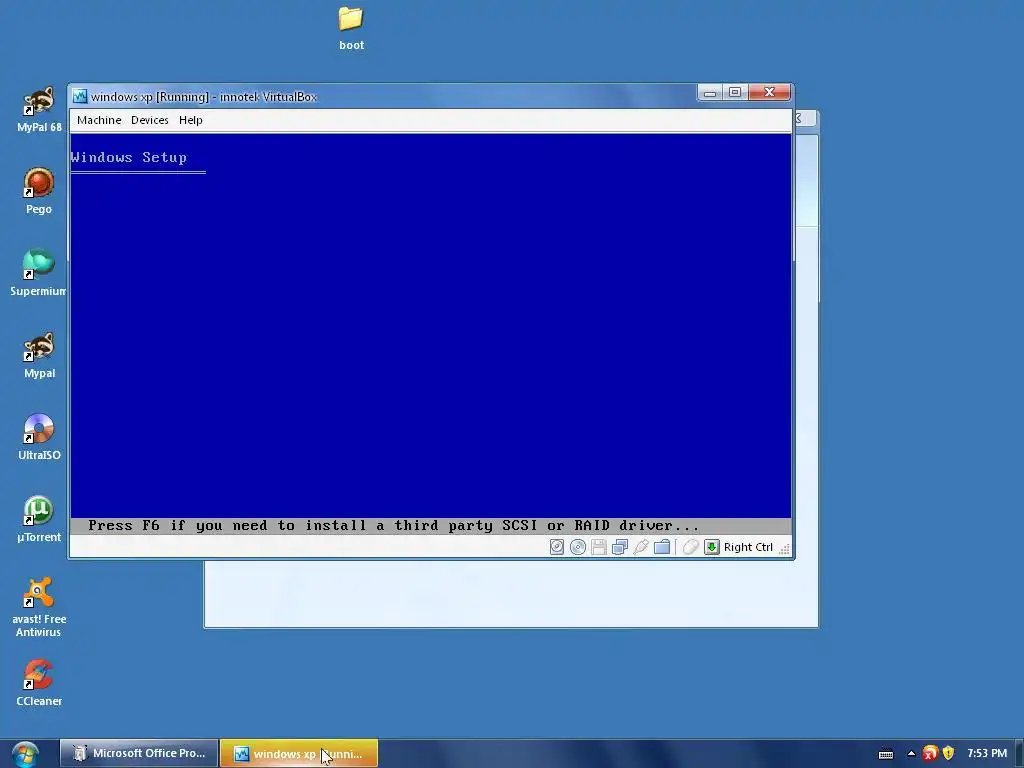Open the on-screen keyboard tray icon
The width and height of the screenshot is (1024, 768).
pos(886,754)
